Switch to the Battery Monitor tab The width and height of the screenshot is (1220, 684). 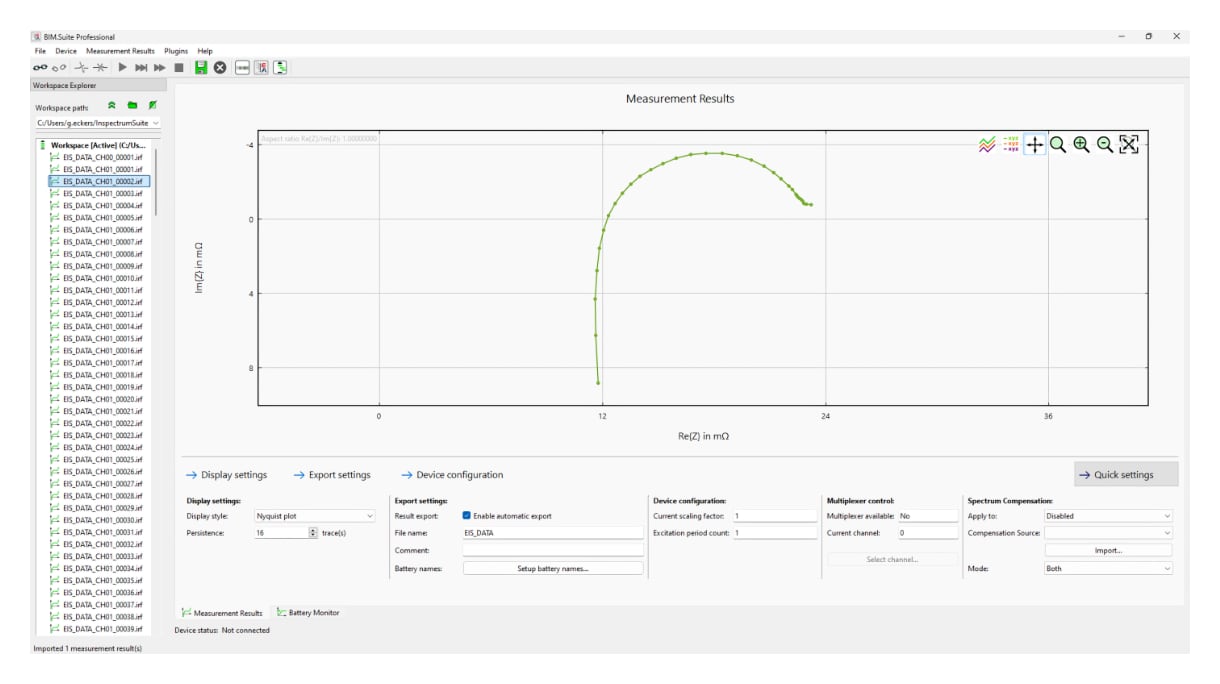coord(308,613)
